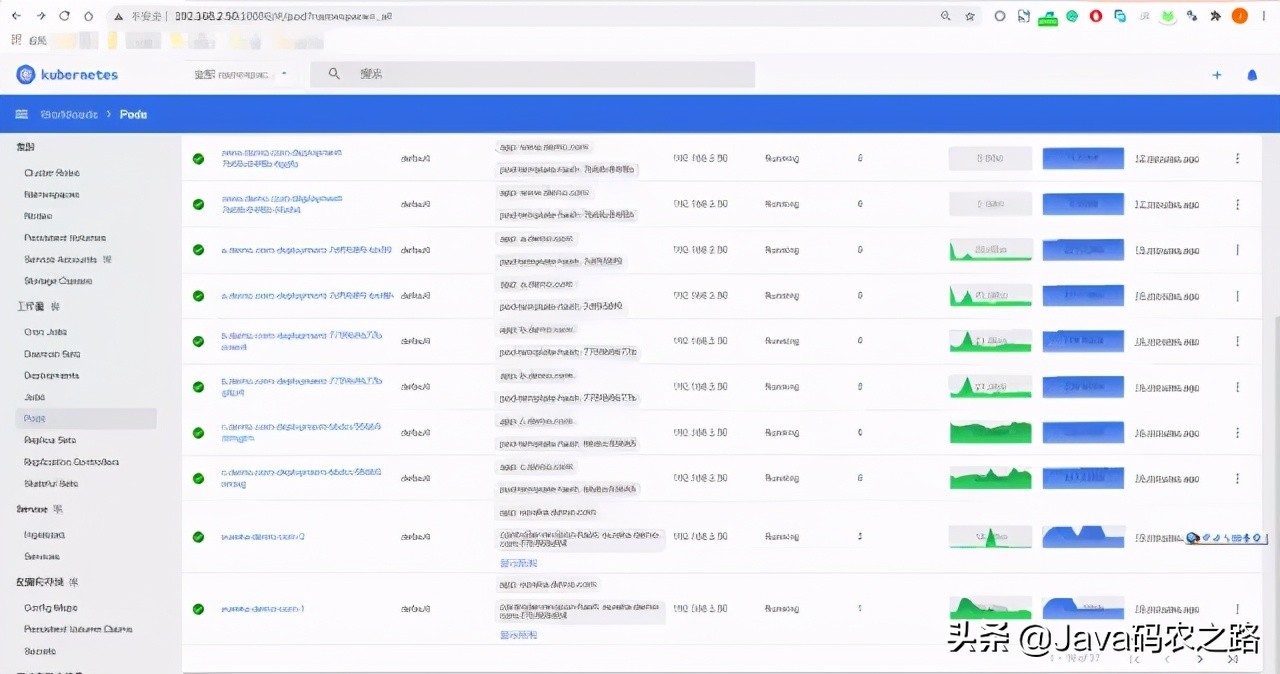Click the Workloads breadcrumb link
The width and height of the screenshot is (1280, 674).
pos(69,114)
